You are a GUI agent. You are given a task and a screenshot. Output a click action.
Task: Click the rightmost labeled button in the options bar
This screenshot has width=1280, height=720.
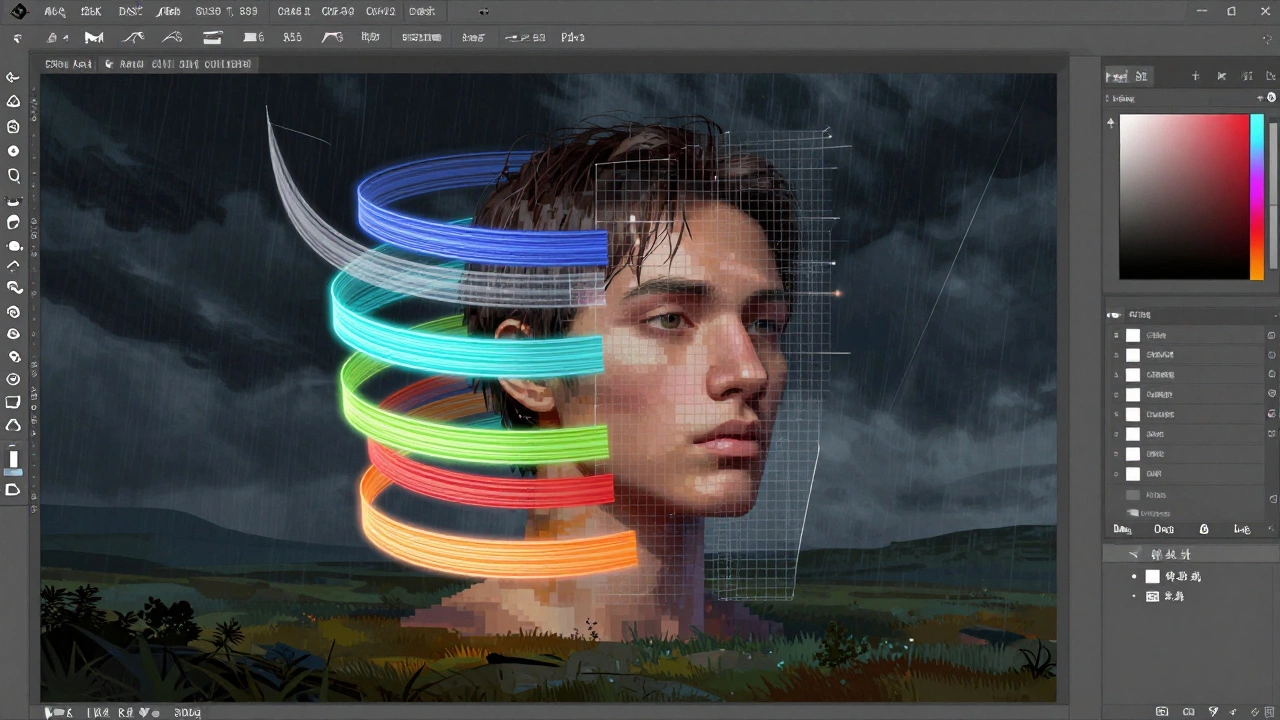[572, 37]
